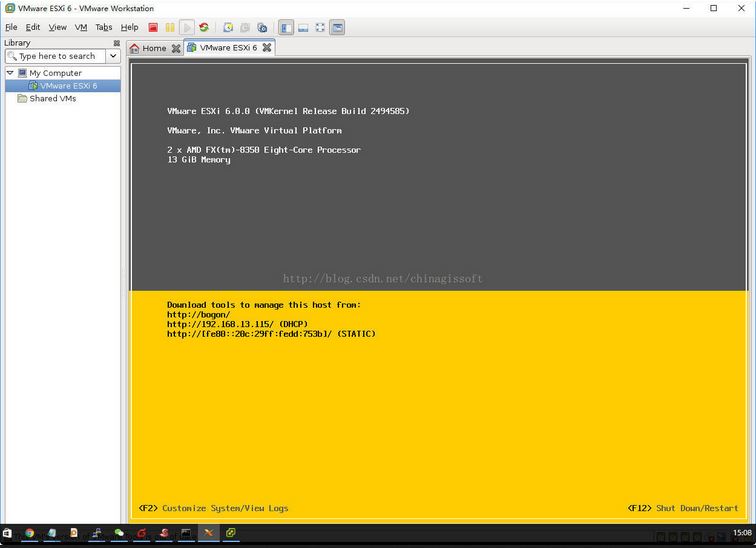756x548 pixels.
Task: Take a snapshot with the clock icon
Action: [x=228, y=27]
